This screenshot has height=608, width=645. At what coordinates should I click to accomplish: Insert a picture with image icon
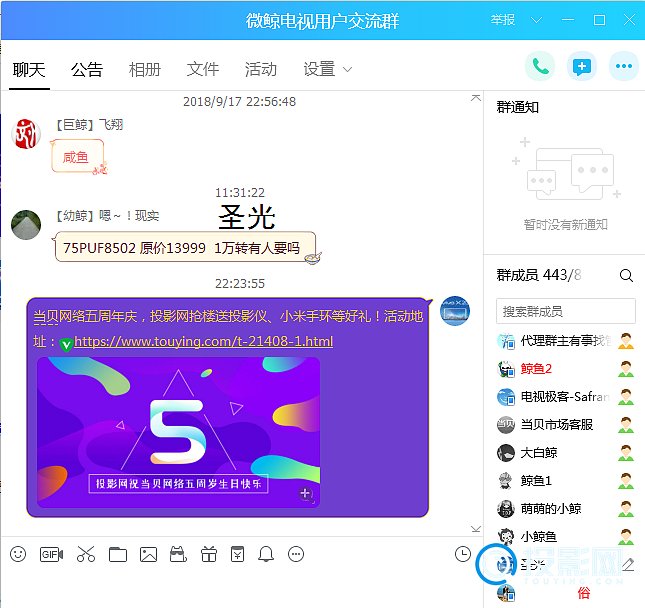pyautogui.click(x=148, y=555)
